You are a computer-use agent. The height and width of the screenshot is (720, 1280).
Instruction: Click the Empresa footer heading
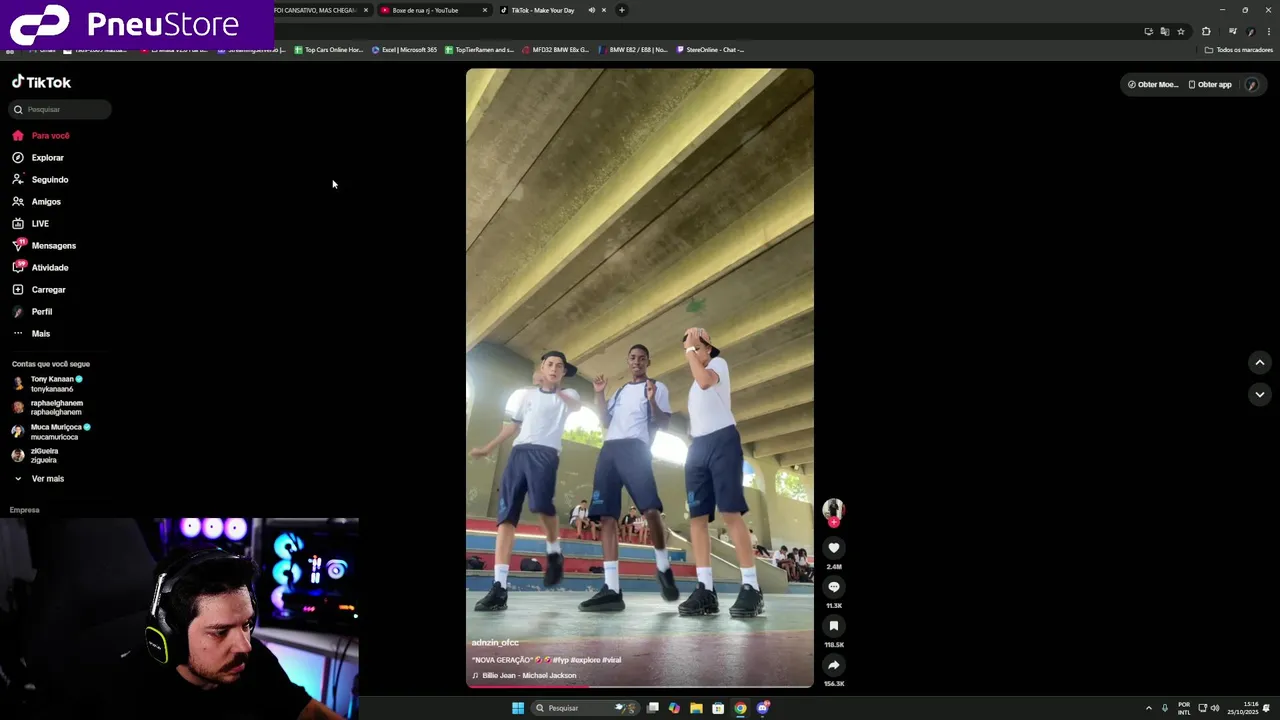24,510
